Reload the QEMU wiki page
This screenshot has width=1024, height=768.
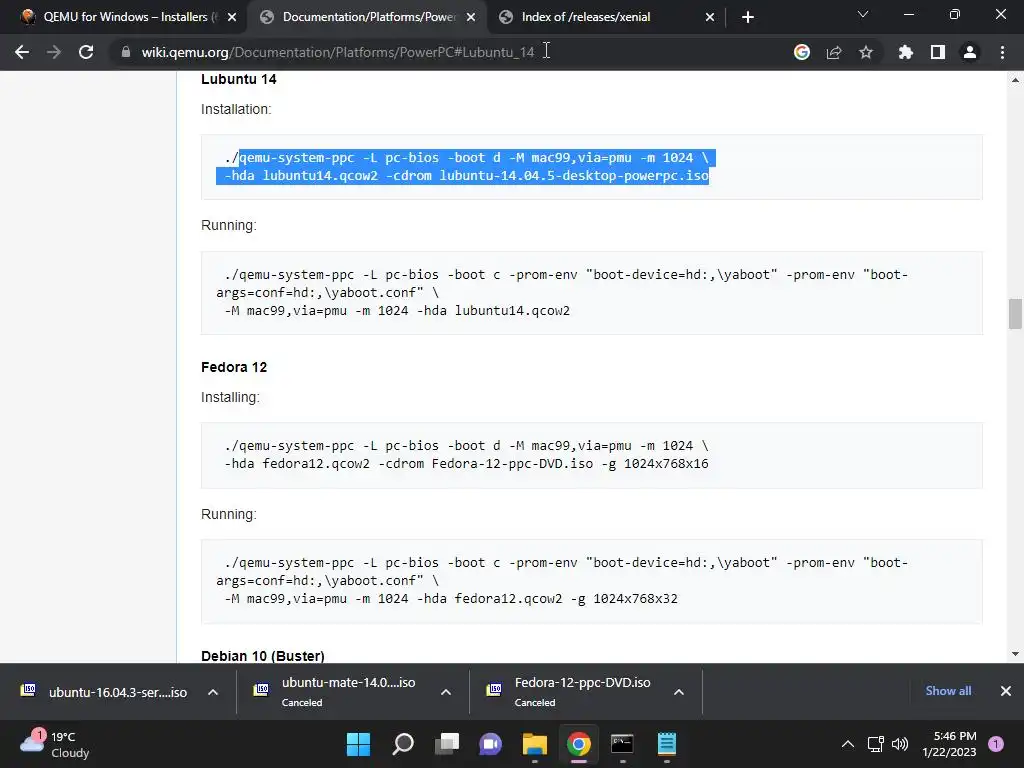(x=86, y=52)
